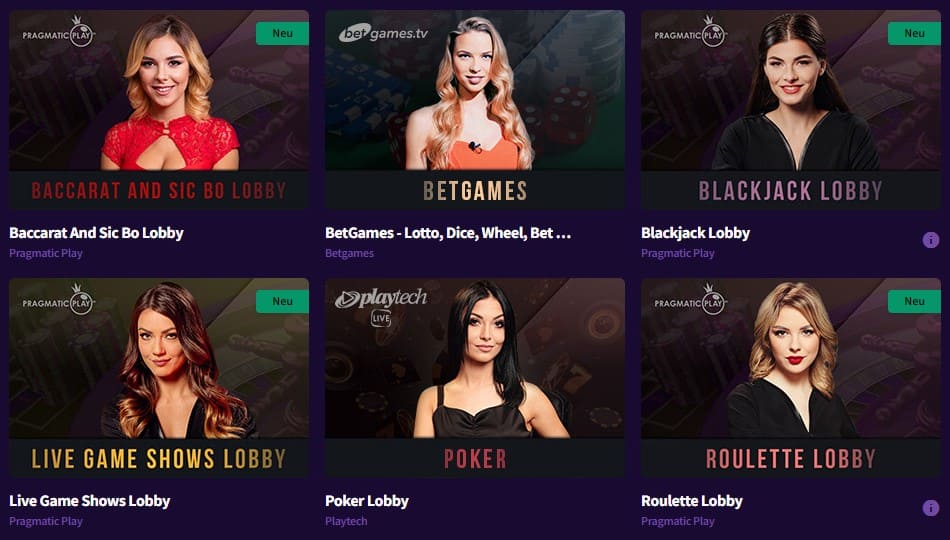Click Pragmatic Play logo on Live Game Shows tile
The image size is (950, 540).
(58, 299)
